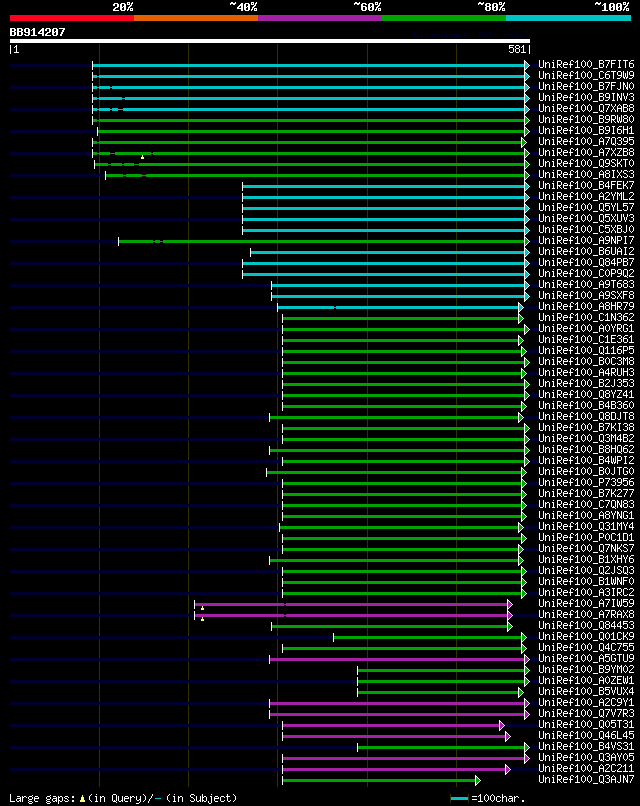
Task: Select the UniRef100_B4VS31 label
Action: 586,747
